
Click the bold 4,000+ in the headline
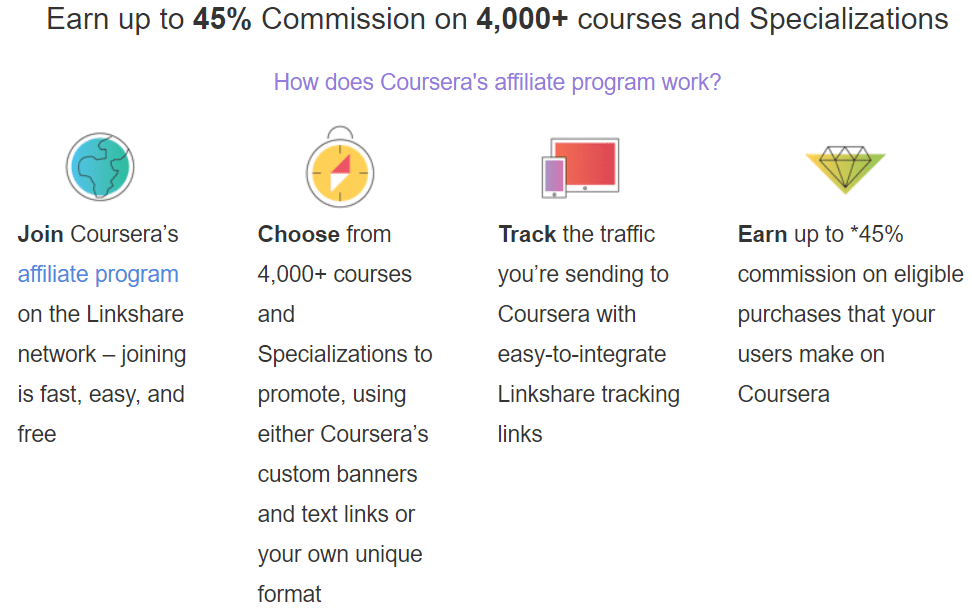(522, 19)
